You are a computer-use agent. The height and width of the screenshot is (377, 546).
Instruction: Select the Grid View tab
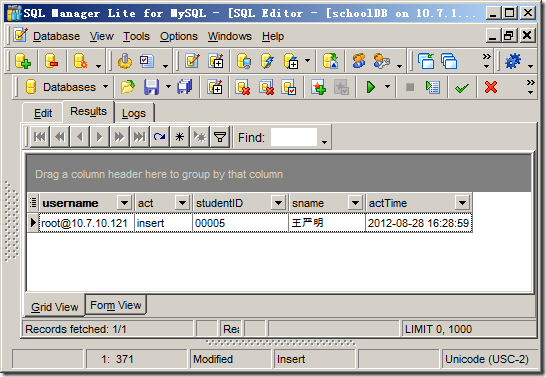pyautogui.click(x=55, y=307)
